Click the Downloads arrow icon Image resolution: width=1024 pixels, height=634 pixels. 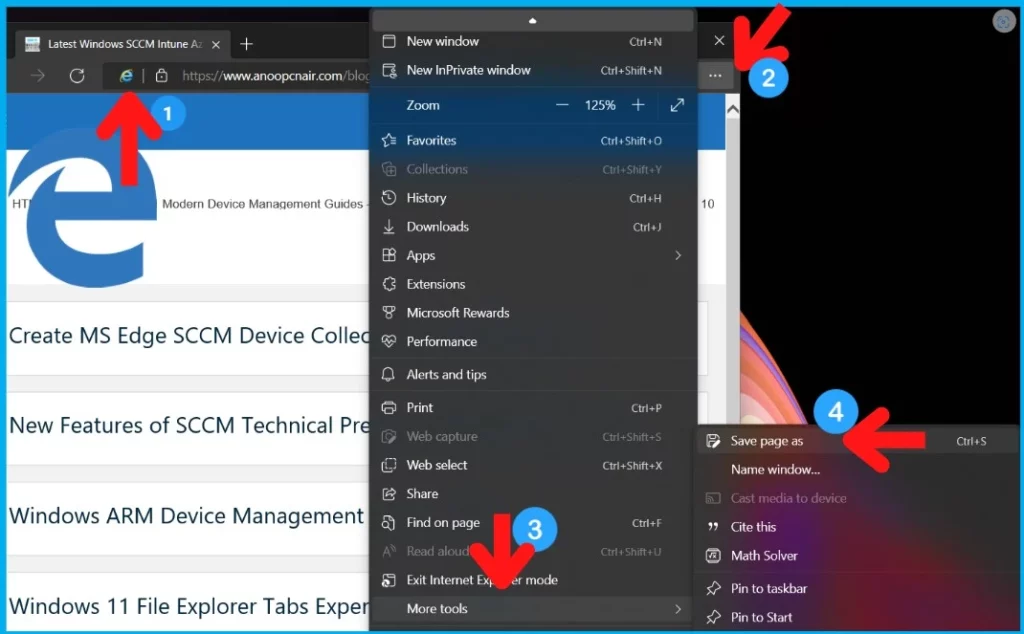pyautogui.click(x=389, y=227)
